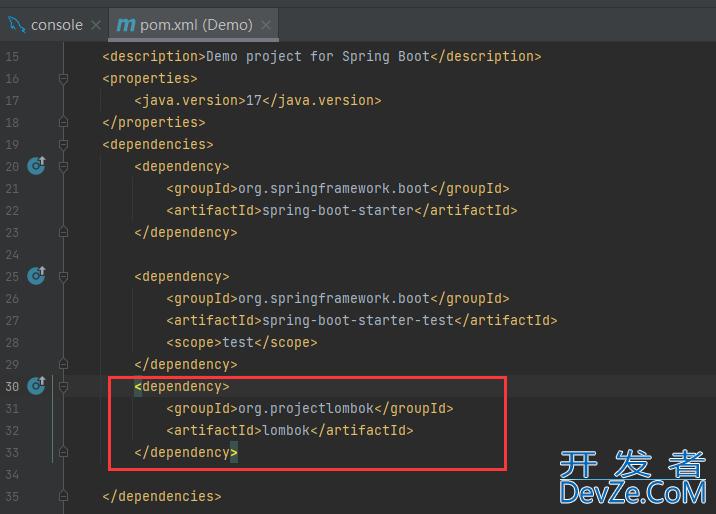Click the gutter dependency icon on line 25
Screen dimensions: 716x514
click(x=37, y=276)
